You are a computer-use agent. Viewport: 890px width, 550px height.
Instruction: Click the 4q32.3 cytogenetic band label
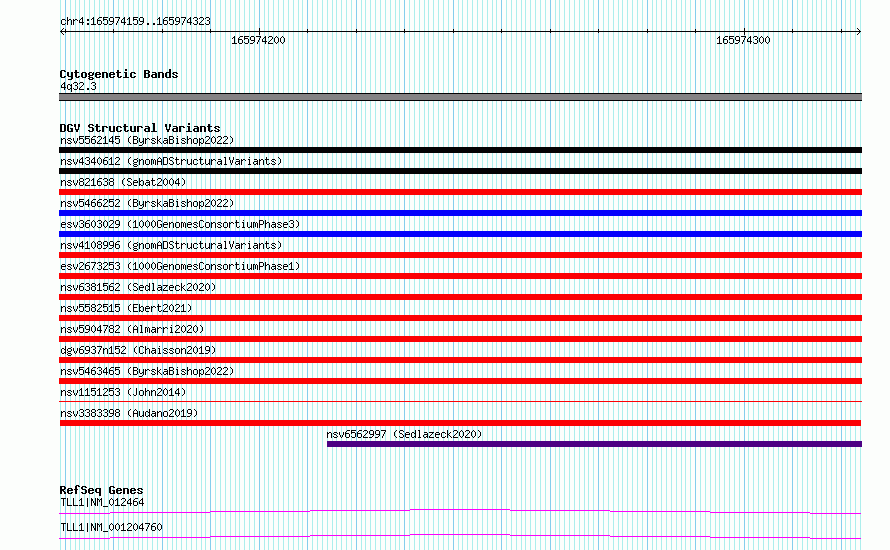78,86
